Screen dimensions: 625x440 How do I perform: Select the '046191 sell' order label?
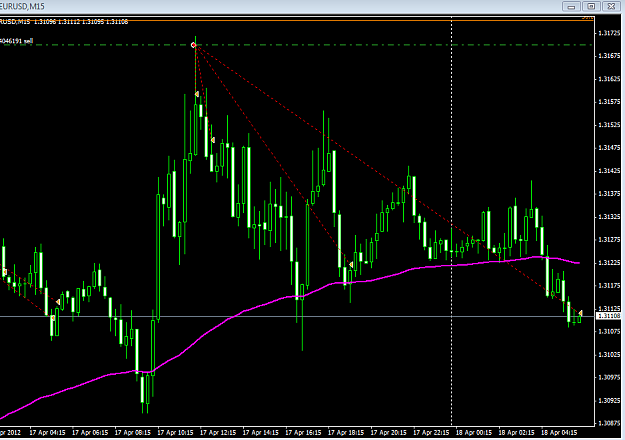tap(16, 41)
